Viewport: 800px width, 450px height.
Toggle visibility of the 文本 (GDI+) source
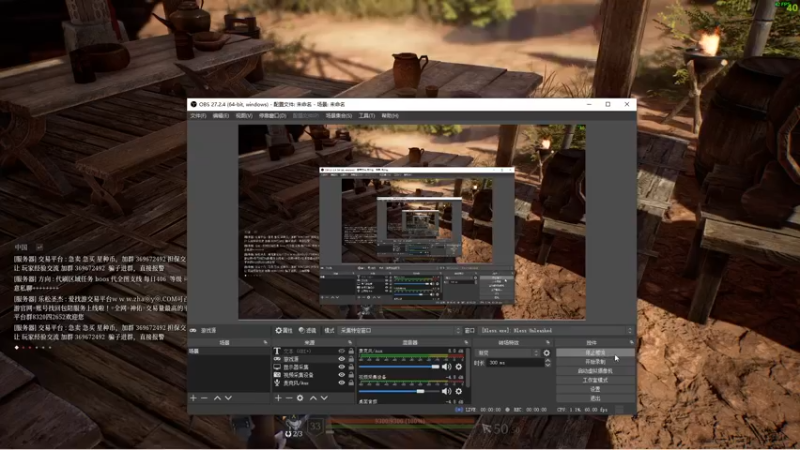tap(341, 351)
